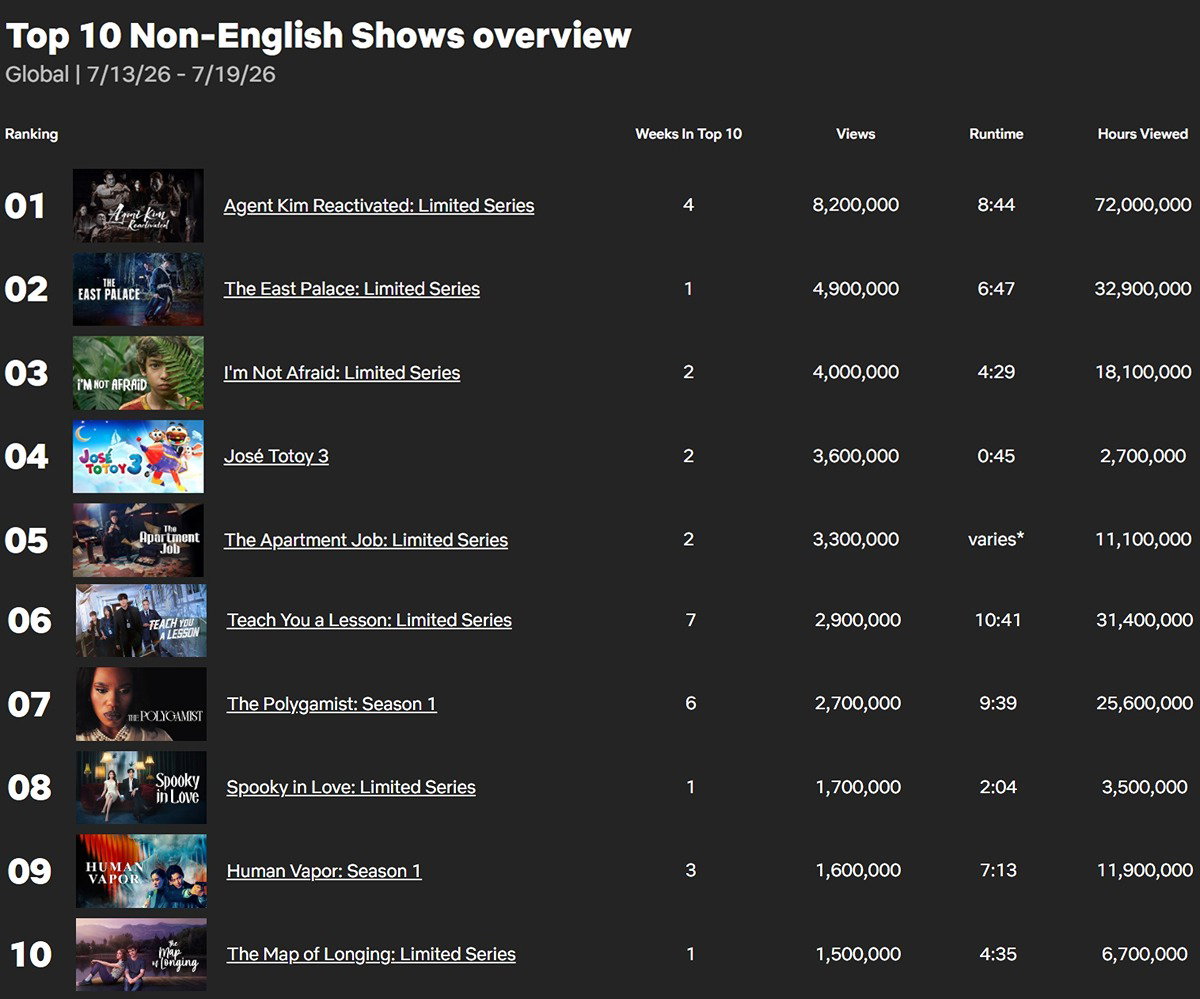1200x999 pixels.
Task: Open José Totoy 3 title link
Action: click(x=276, y=456)
